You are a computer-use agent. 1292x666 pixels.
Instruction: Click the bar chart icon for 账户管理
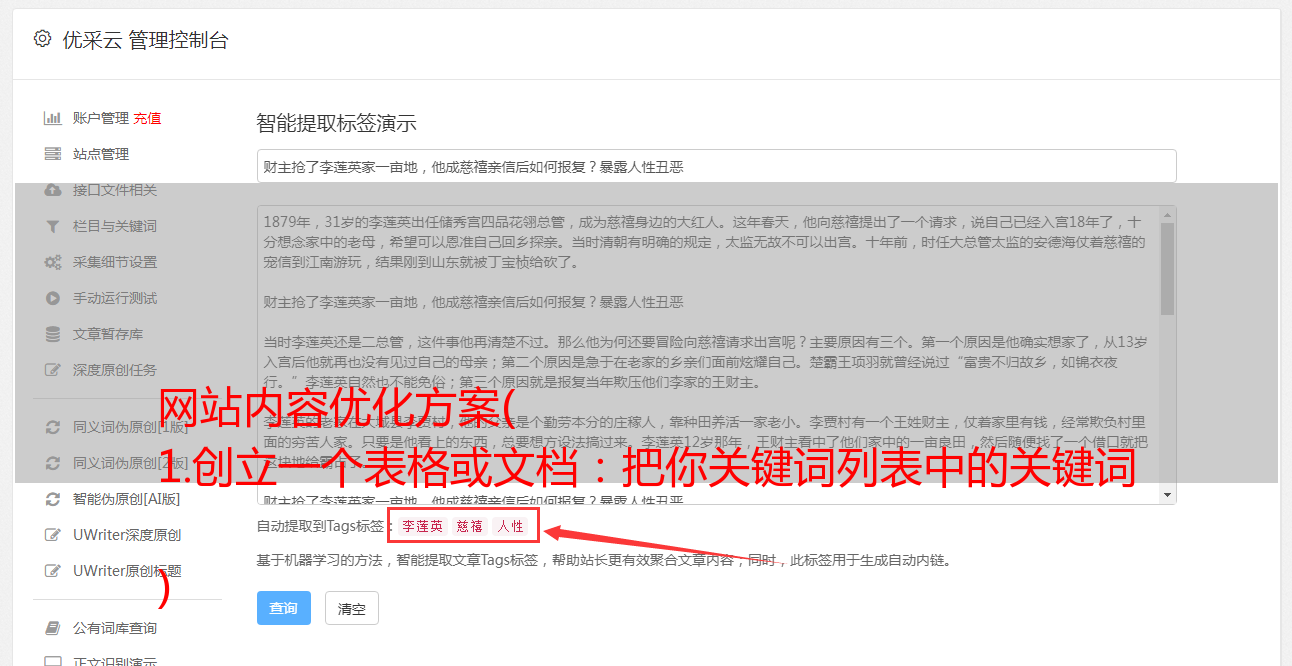[53, 118]
